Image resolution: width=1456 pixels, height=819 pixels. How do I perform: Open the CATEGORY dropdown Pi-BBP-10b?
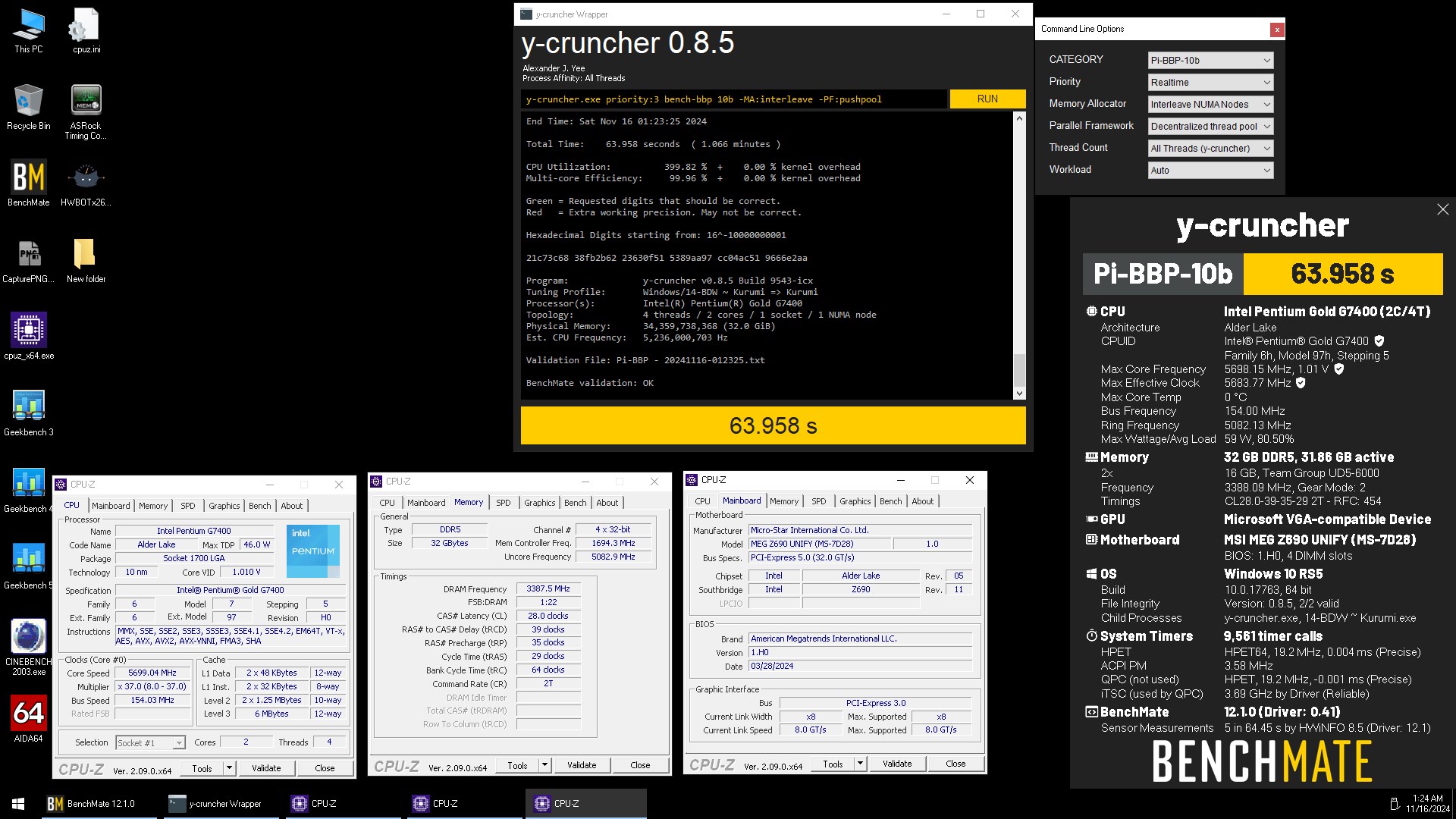1210,60
